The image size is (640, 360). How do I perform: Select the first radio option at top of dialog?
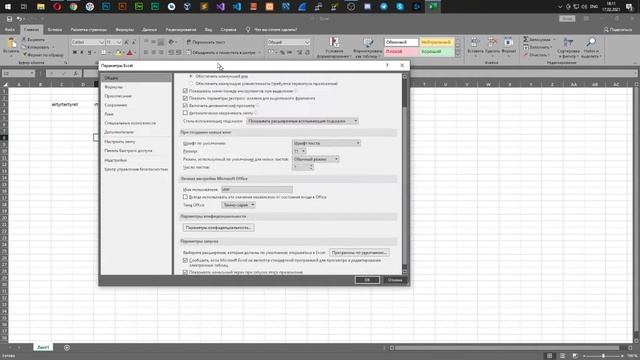(x=191, y=76)
